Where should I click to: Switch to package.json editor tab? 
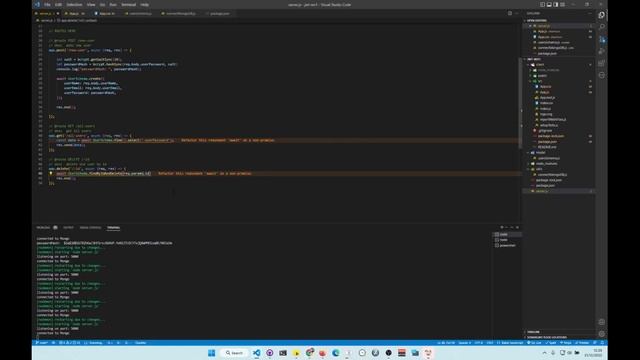219,13
